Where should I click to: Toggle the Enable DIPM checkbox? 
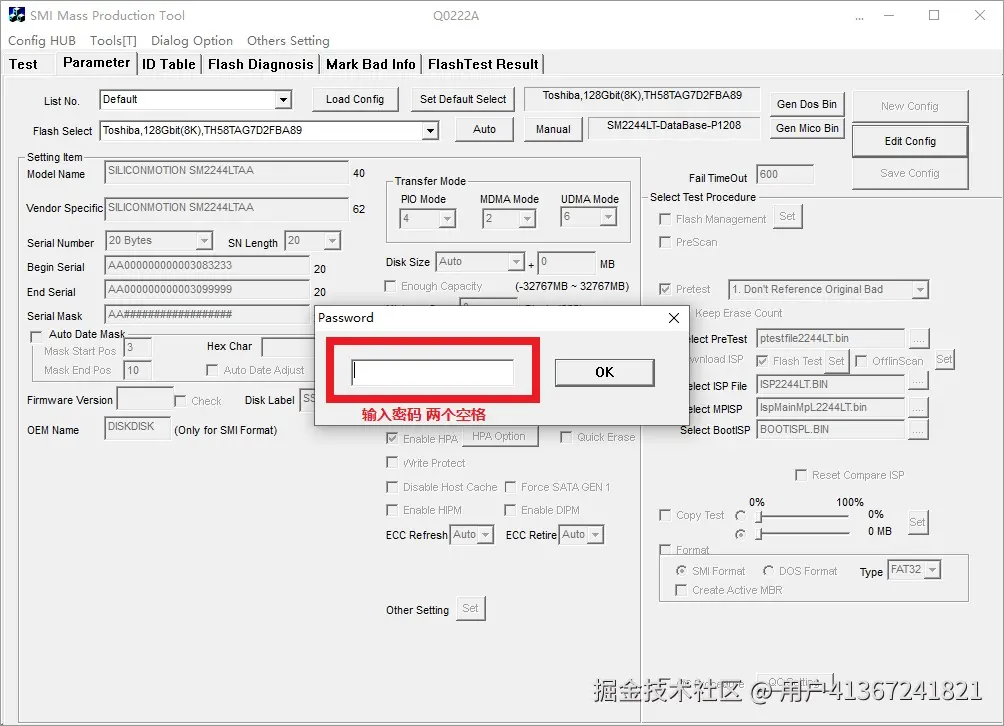coord(510,510)
